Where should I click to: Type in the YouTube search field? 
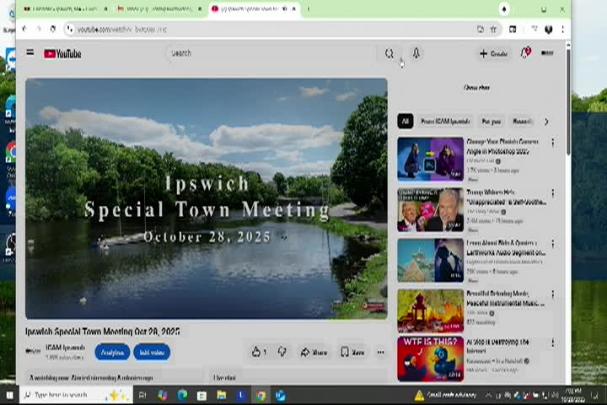click(270, 54)
